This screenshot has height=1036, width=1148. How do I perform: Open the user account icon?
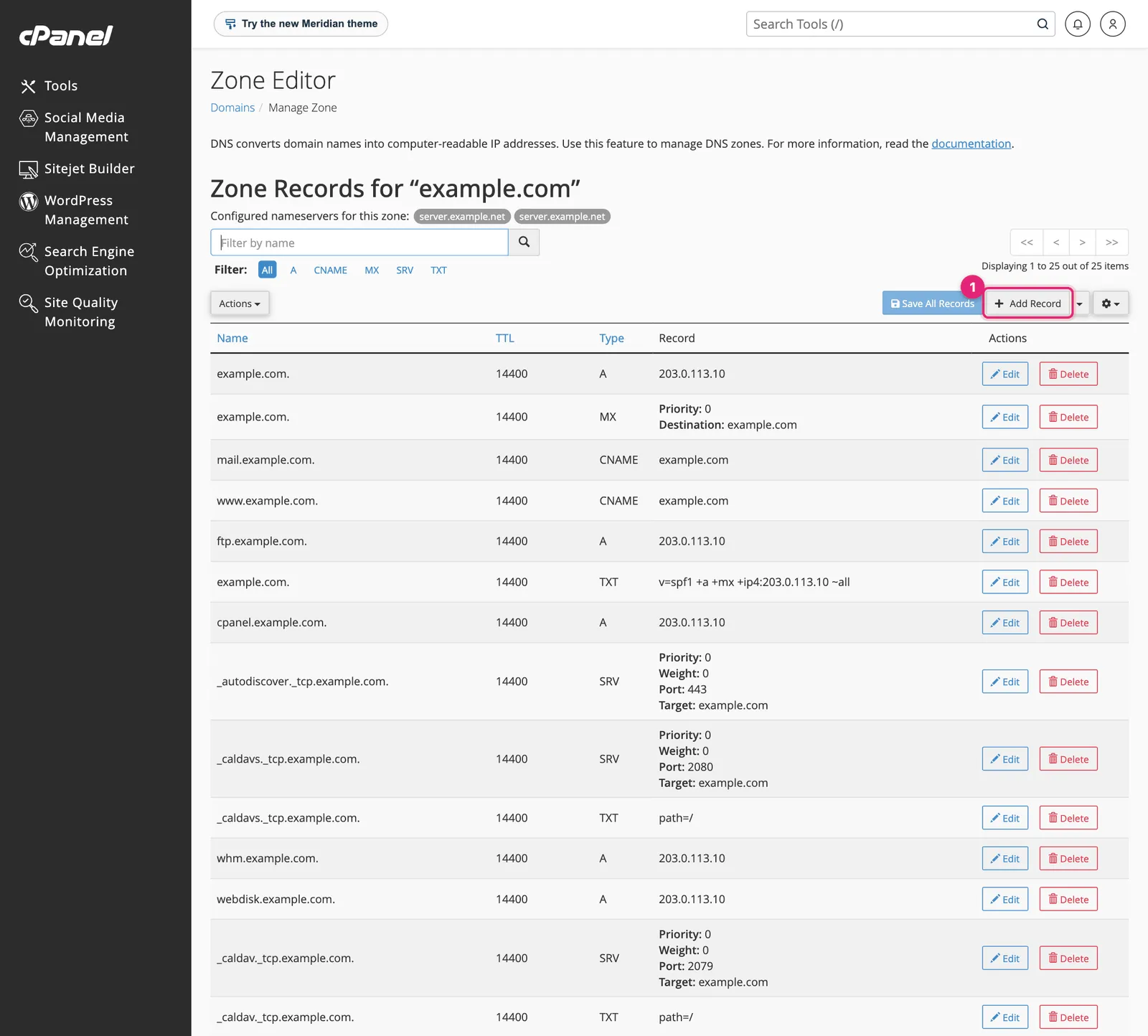(x=1113, y=24)
